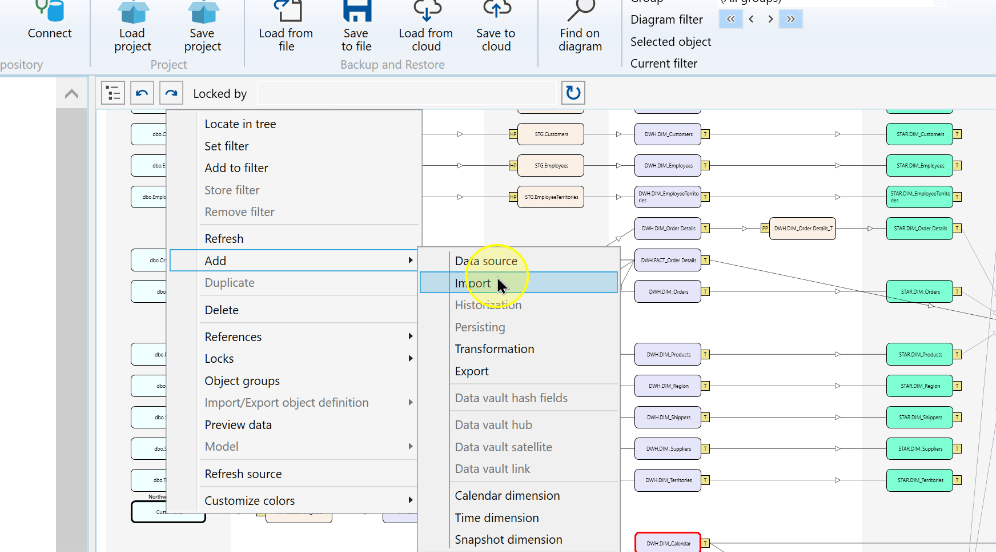This screenshot has height=552, width=996.
Task: Select the DWH.DIM_Shippers node
Action: point(668,417)
